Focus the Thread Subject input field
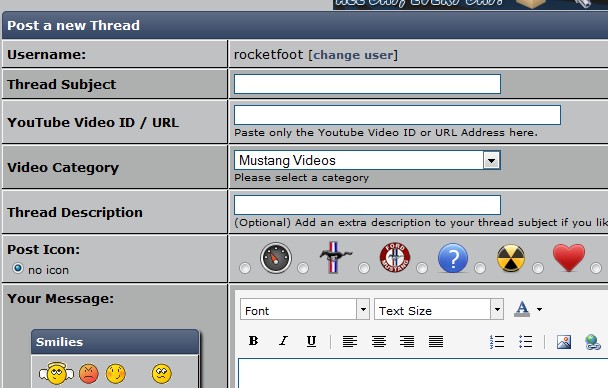 point(367,84)
